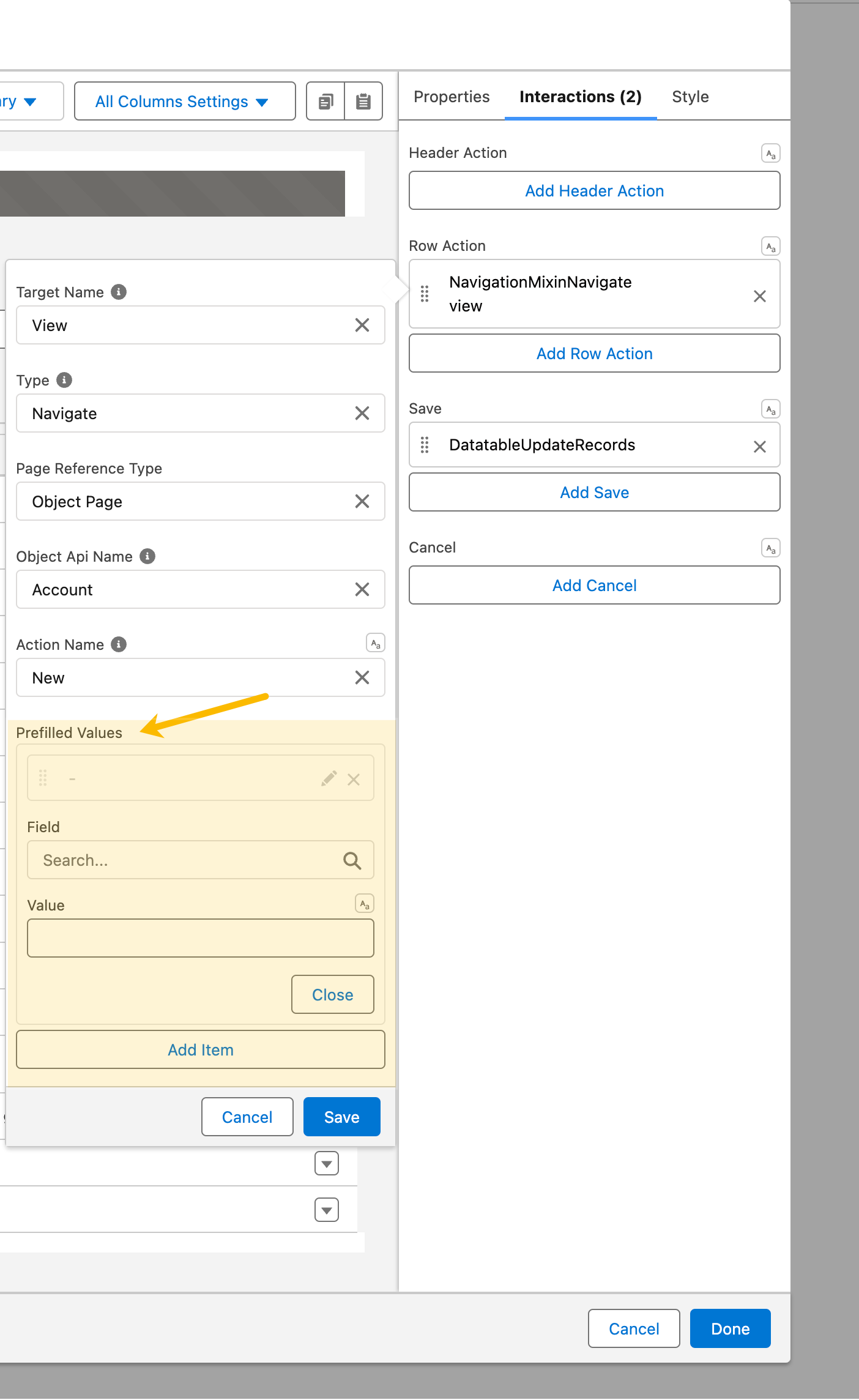Click the copy icon beside All Columns Settings
The height and width of the screenshot is (1400, 859).
(325, 102)
